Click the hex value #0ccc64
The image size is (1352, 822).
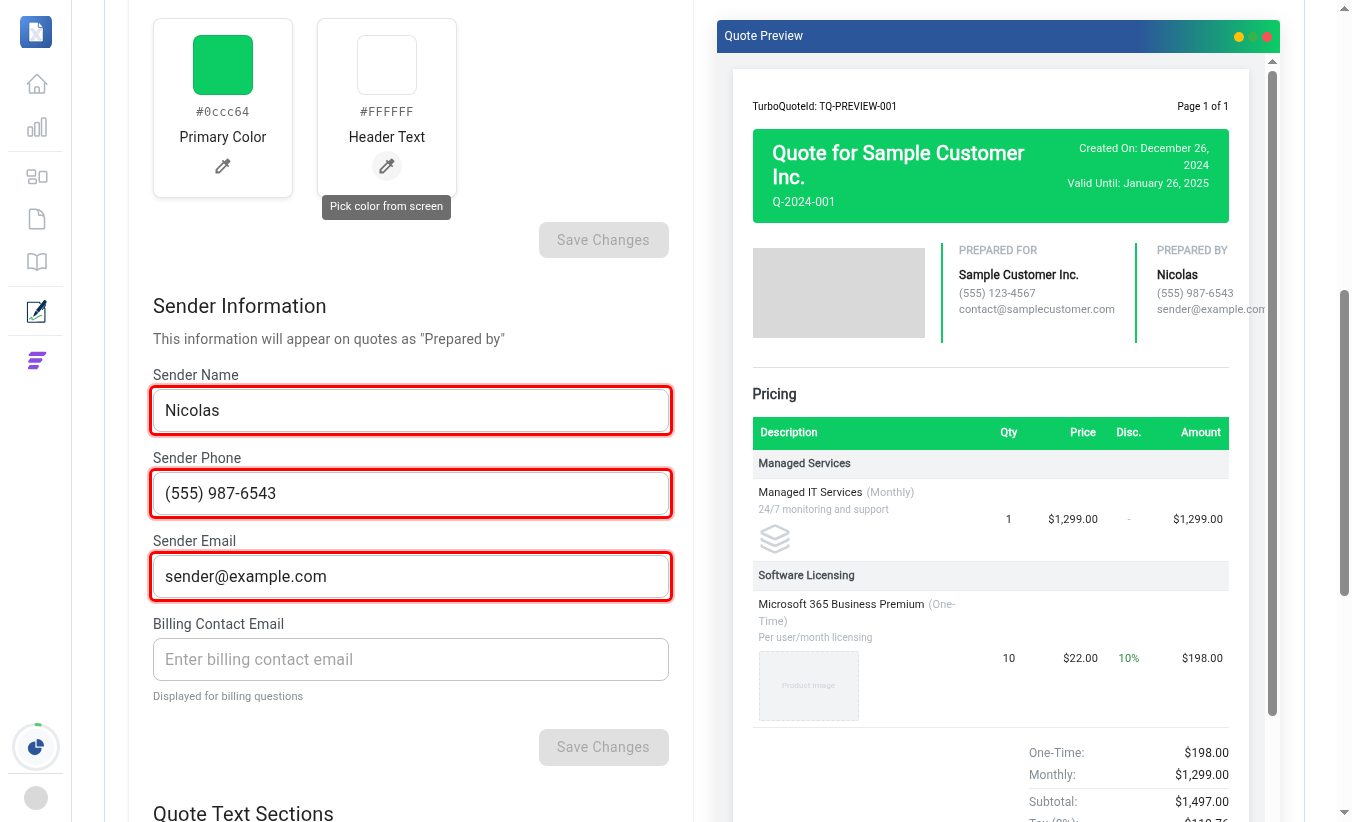coord(223,112)
